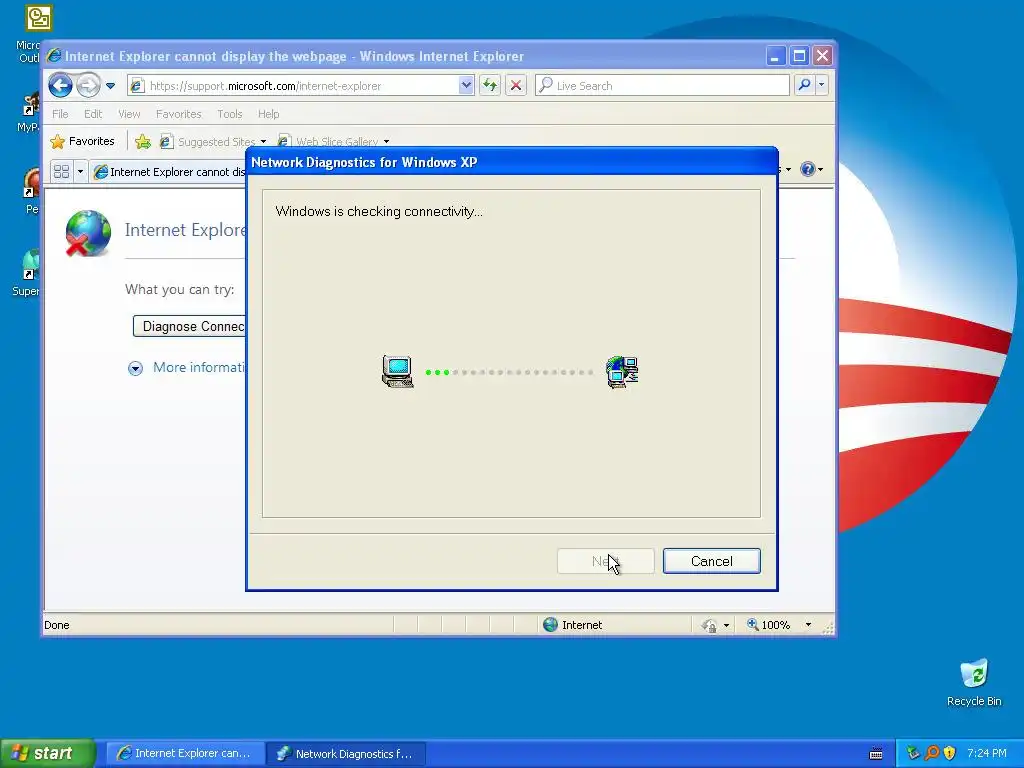Click the Add to Favorites Bar icon
Image resolution: width=1024 pixels, height=768 pixels.
[x=143, y=142]
